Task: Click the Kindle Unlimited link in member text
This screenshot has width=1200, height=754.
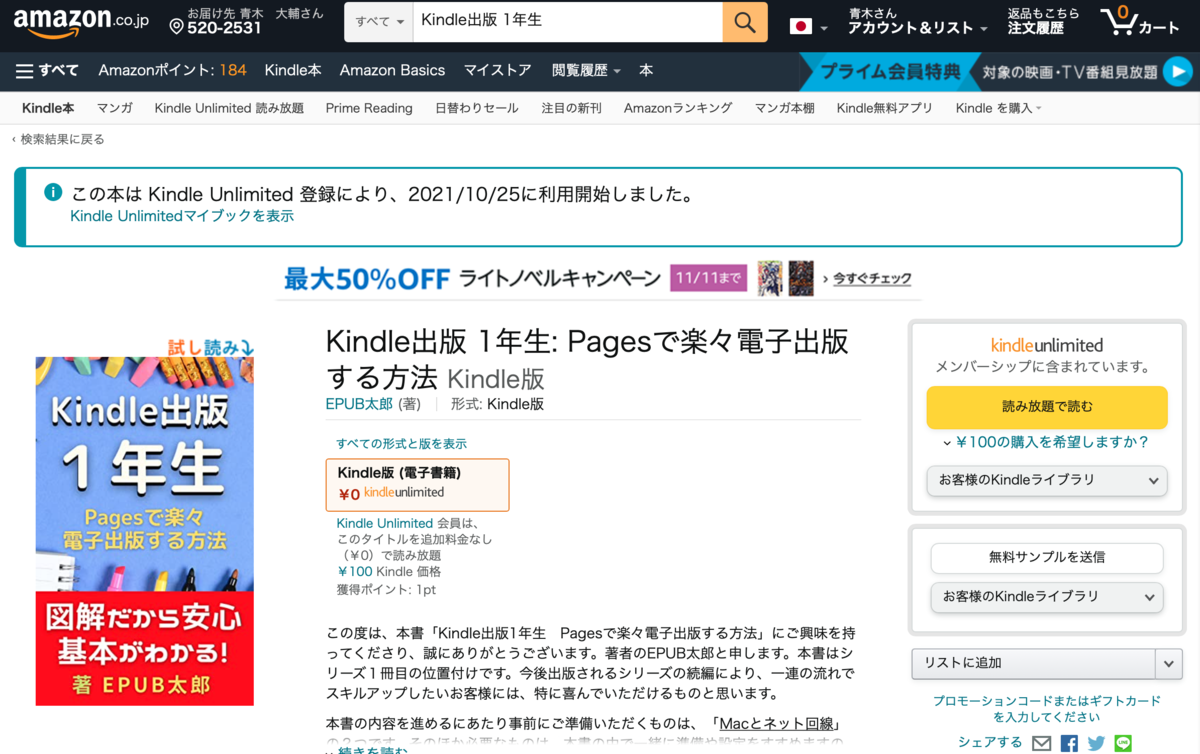Action: tap(385, 523)
